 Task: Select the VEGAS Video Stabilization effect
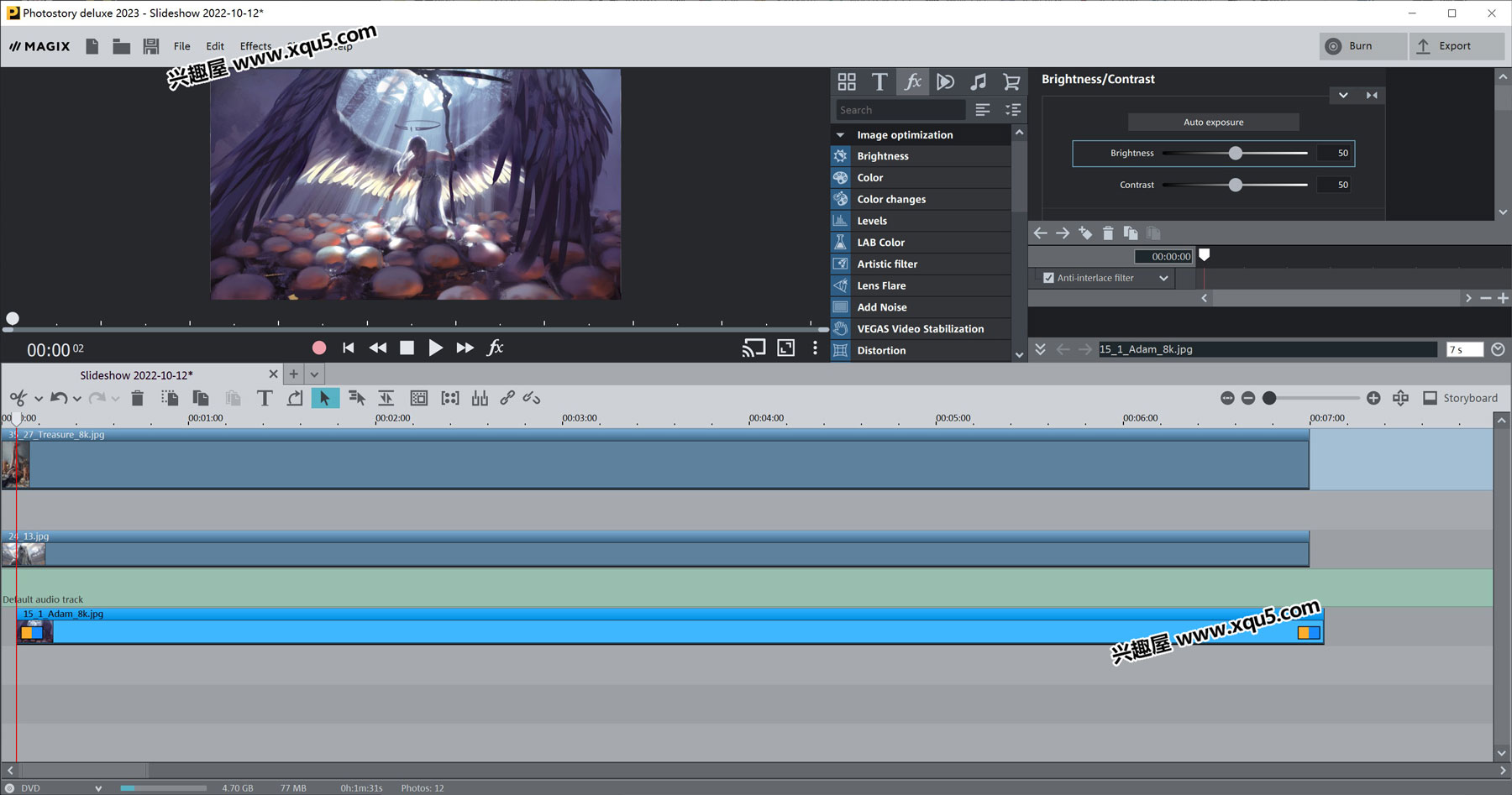921,329
